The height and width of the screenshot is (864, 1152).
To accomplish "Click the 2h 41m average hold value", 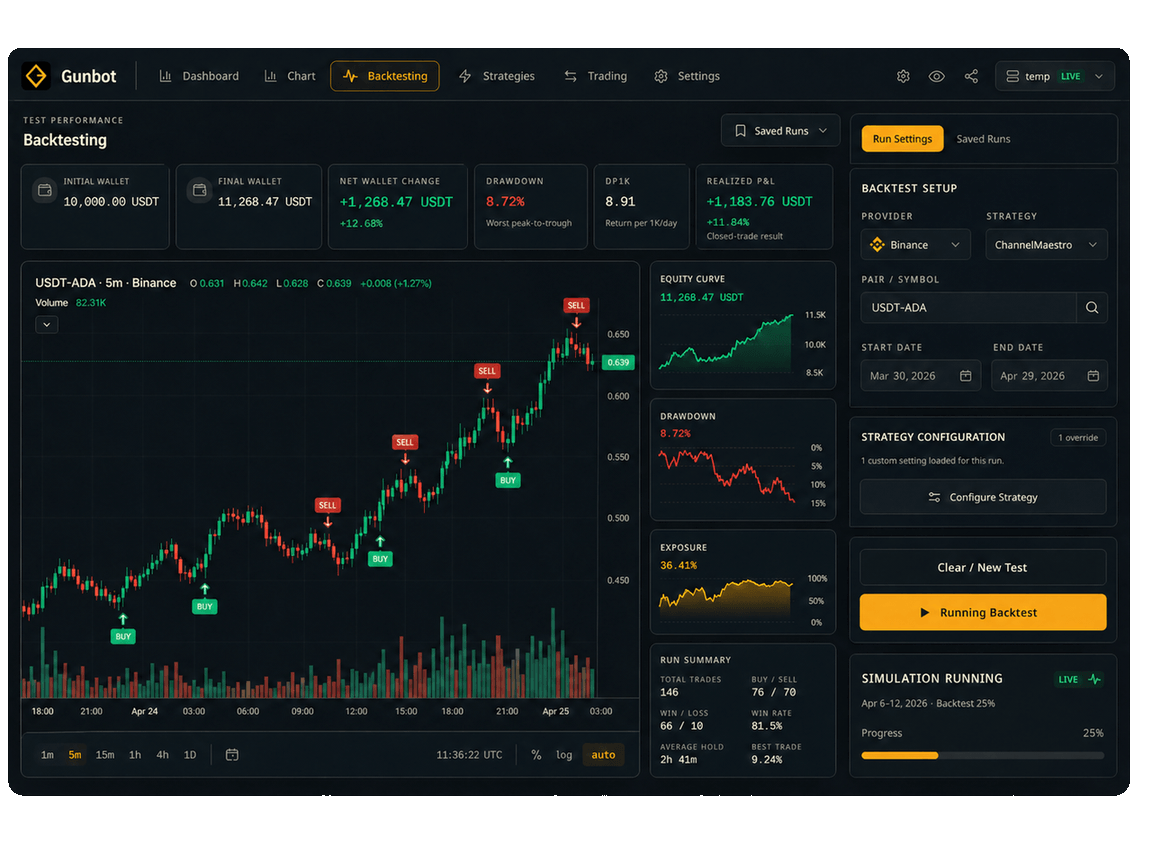I will [x=678, y=760].
